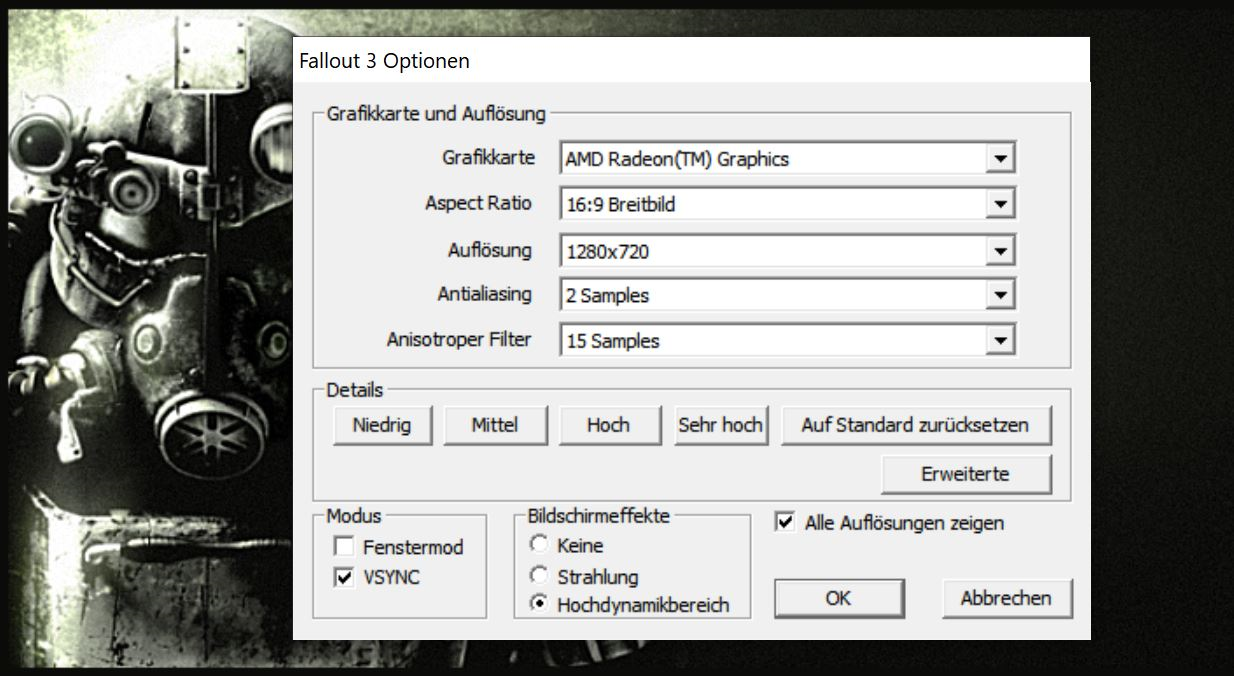The image size is (1234, 676).
Task: Set details to Mittel
Action: click(x=495, y=425)
